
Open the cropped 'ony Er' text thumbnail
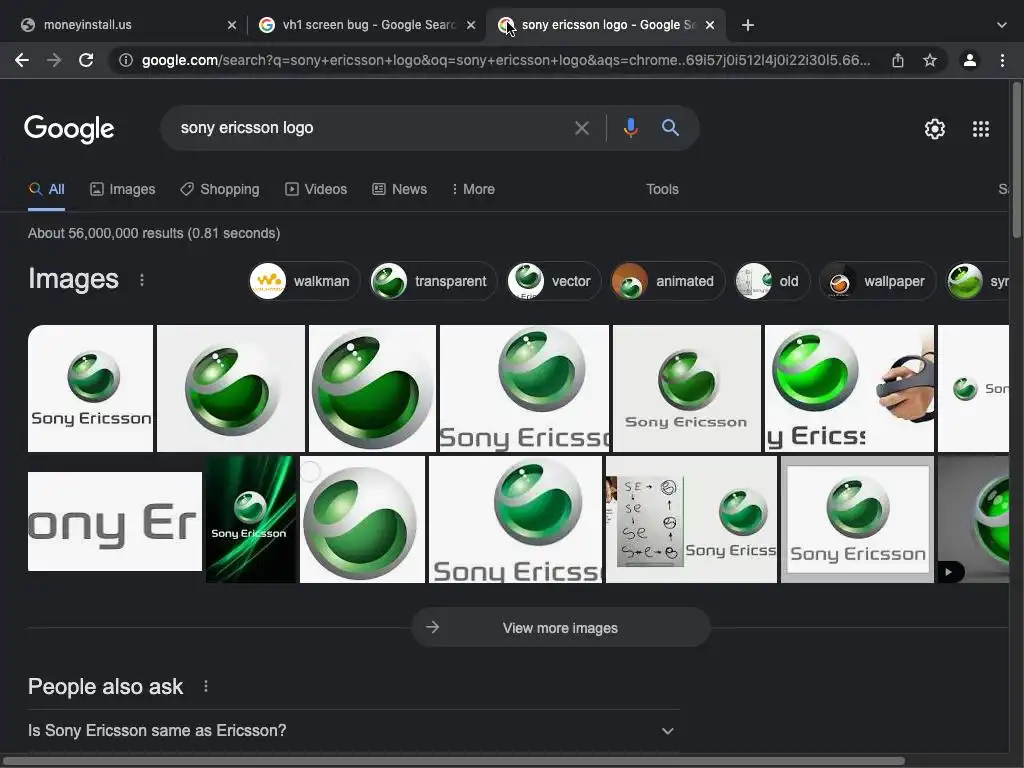(115, 521)
